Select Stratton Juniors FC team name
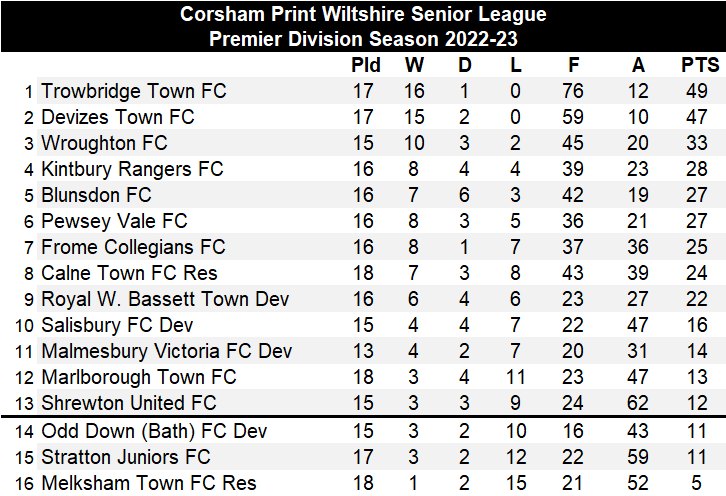 pyautogui.click(x=125, y=457)
